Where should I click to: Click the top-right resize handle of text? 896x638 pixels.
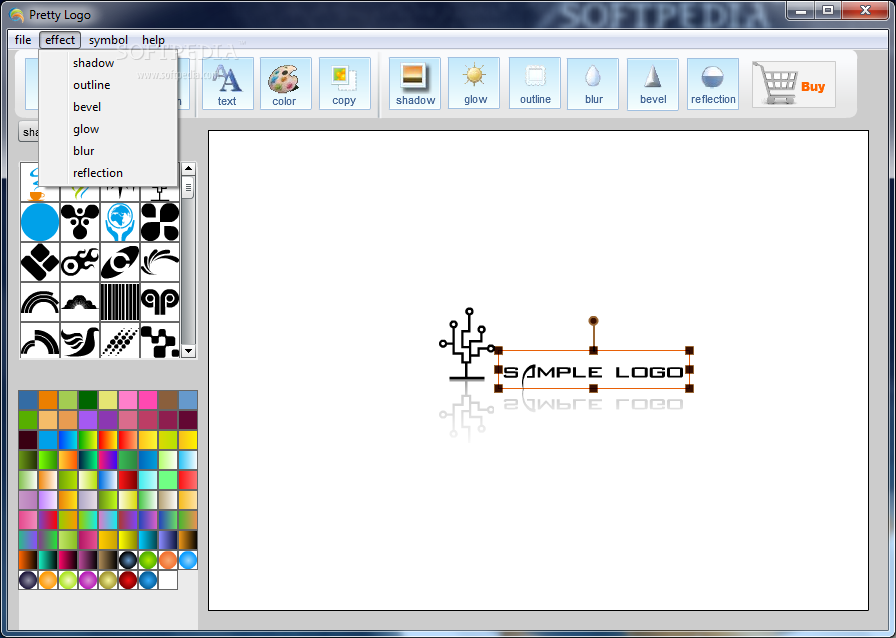[x=689, y=350]
